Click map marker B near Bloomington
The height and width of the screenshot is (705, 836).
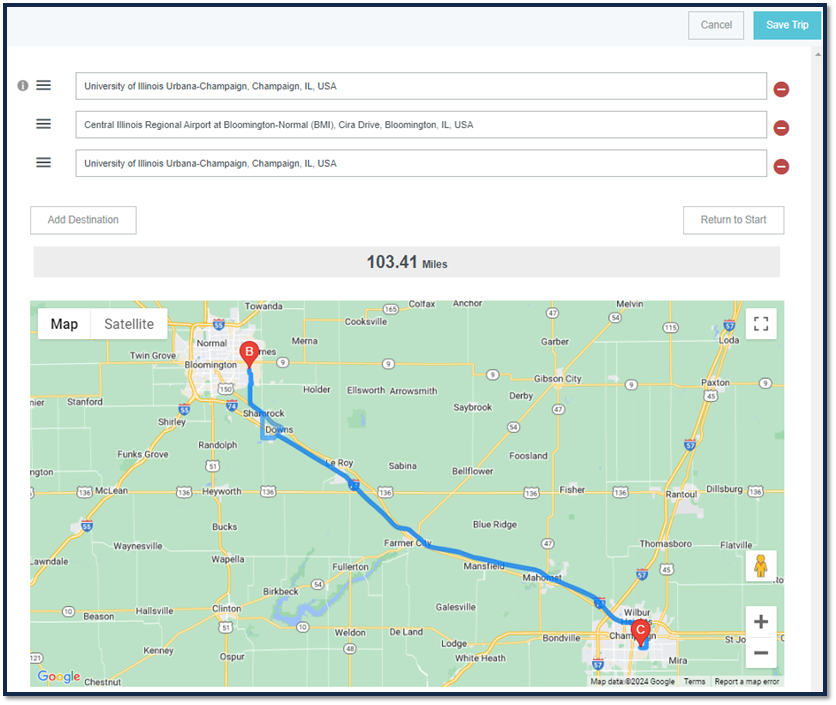(x=249, y=355)
